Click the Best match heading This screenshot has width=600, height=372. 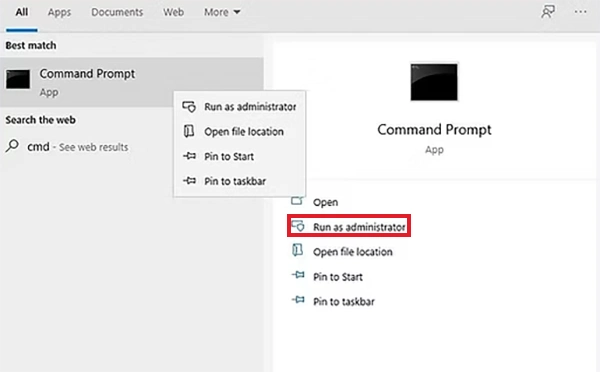[x=31, y=45]
